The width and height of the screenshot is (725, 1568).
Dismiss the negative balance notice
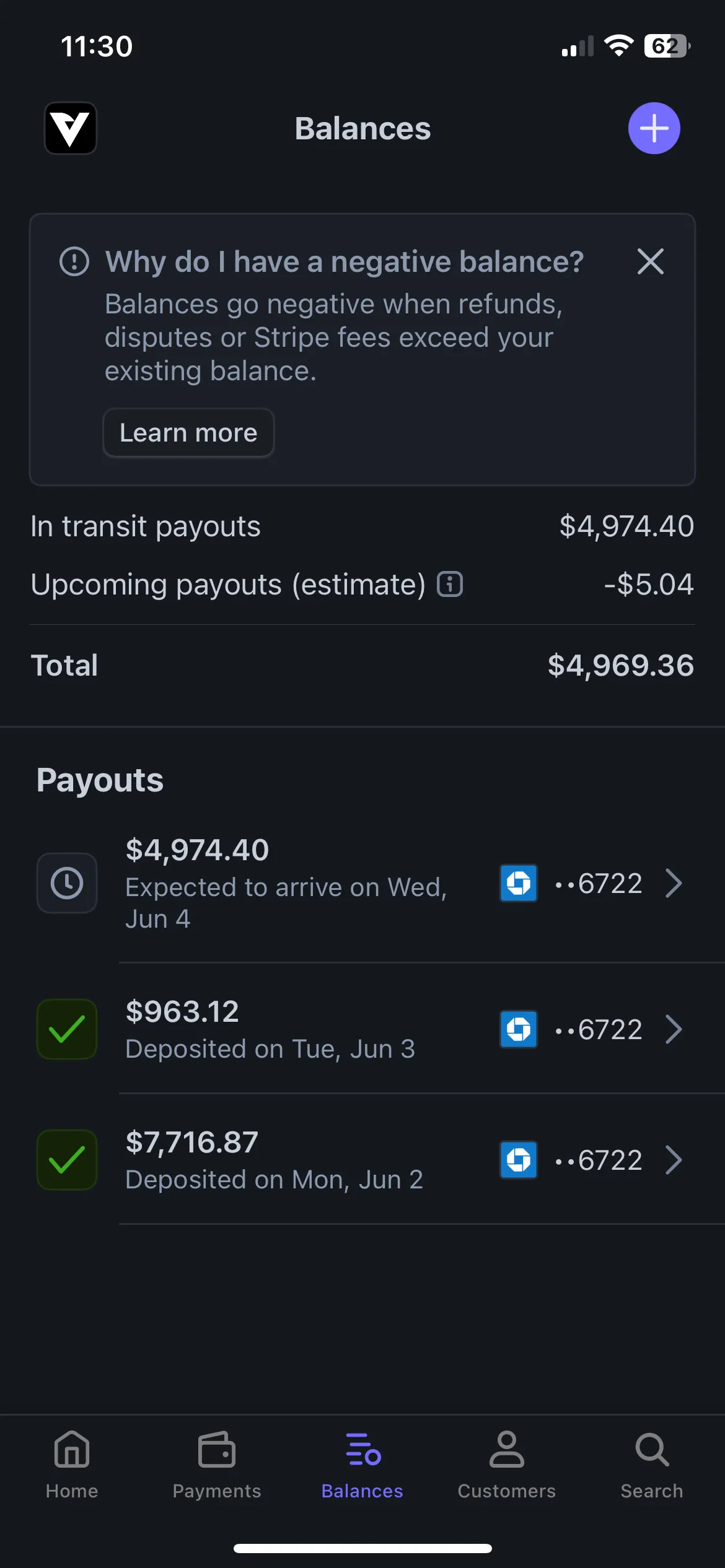pyautogui.click(x=650, y=261)
